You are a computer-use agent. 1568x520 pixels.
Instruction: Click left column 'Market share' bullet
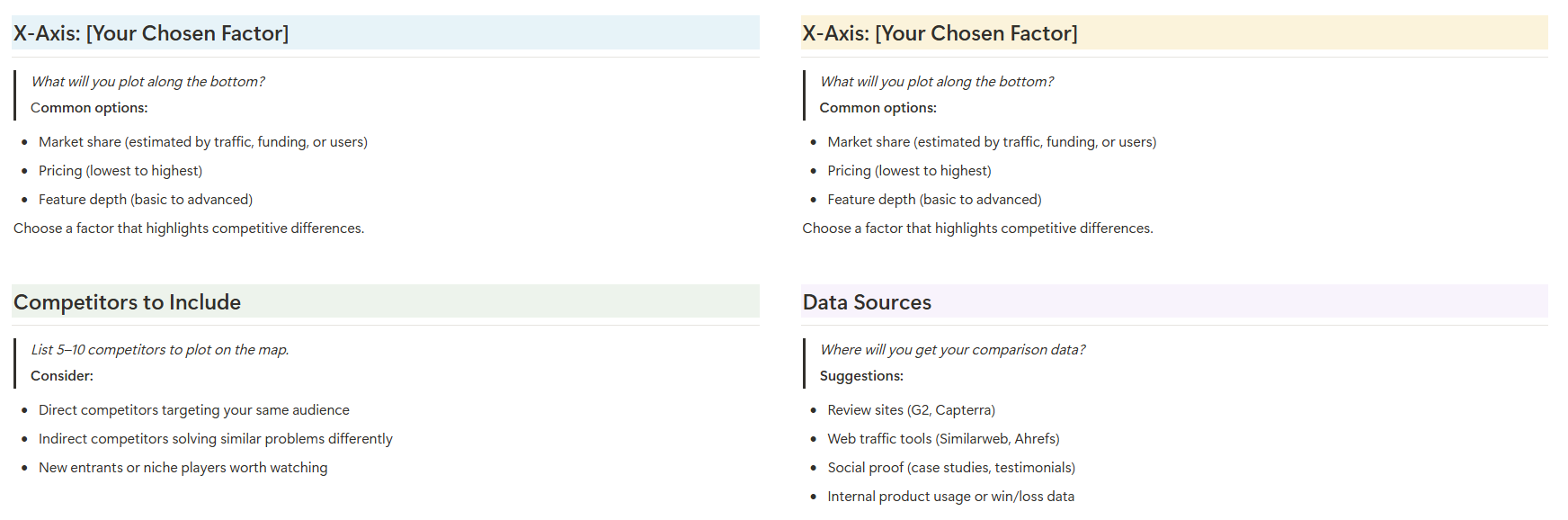tap(202, 142)
